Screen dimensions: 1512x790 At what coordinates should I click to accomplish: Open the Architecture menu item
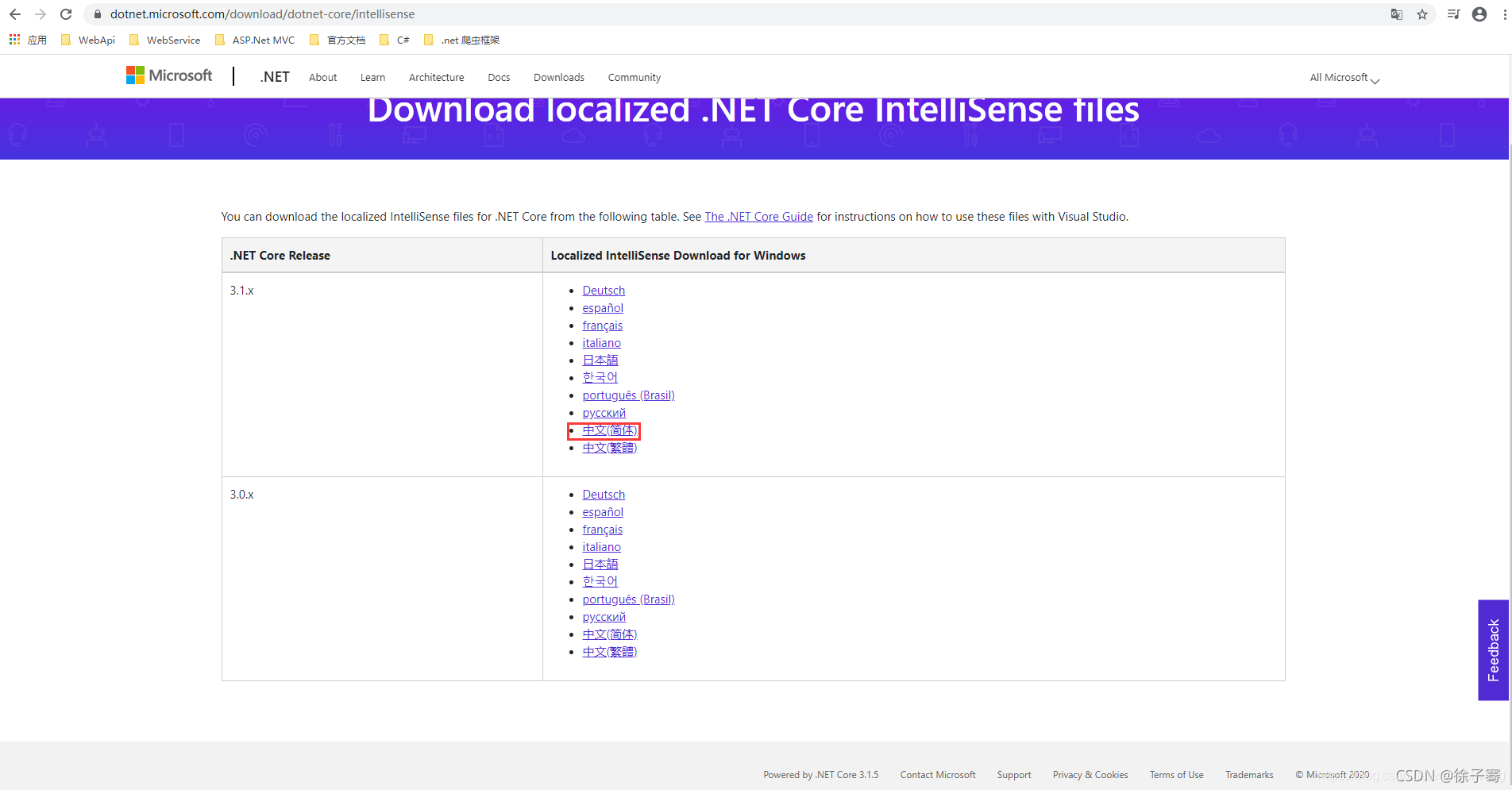pyautogui.click(x=436, y=78)
